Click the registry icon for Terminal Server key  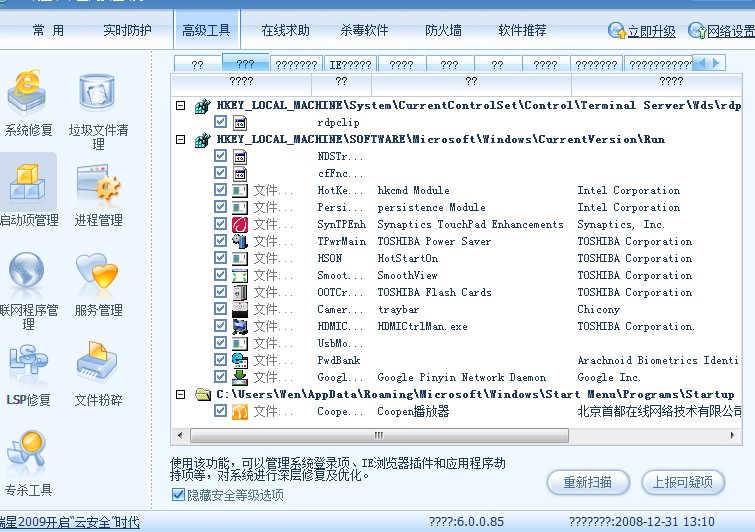(203, 105)
